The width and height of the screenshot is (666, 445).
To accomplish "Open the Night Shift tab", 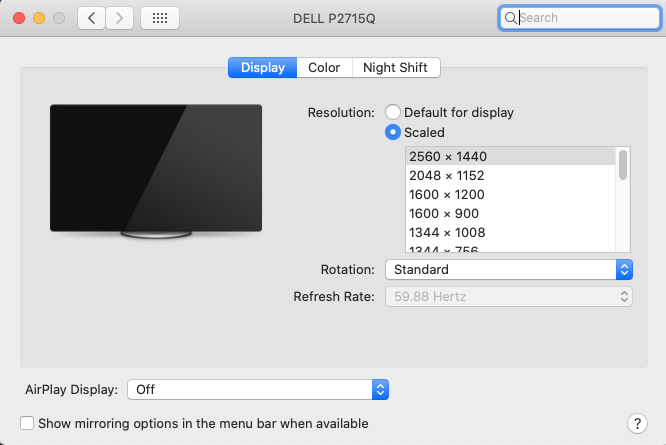I will coord(395,68).
